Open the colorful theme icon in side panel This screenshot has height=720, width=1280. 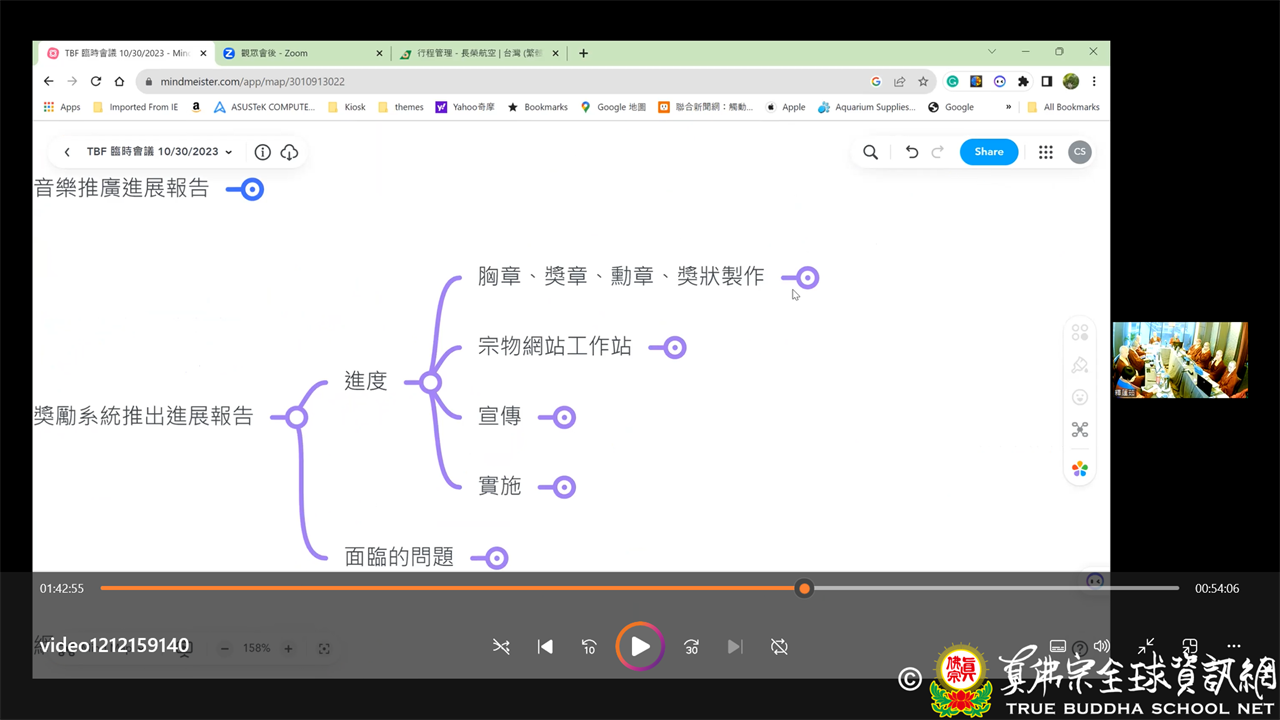click(x=1079, y=469)
